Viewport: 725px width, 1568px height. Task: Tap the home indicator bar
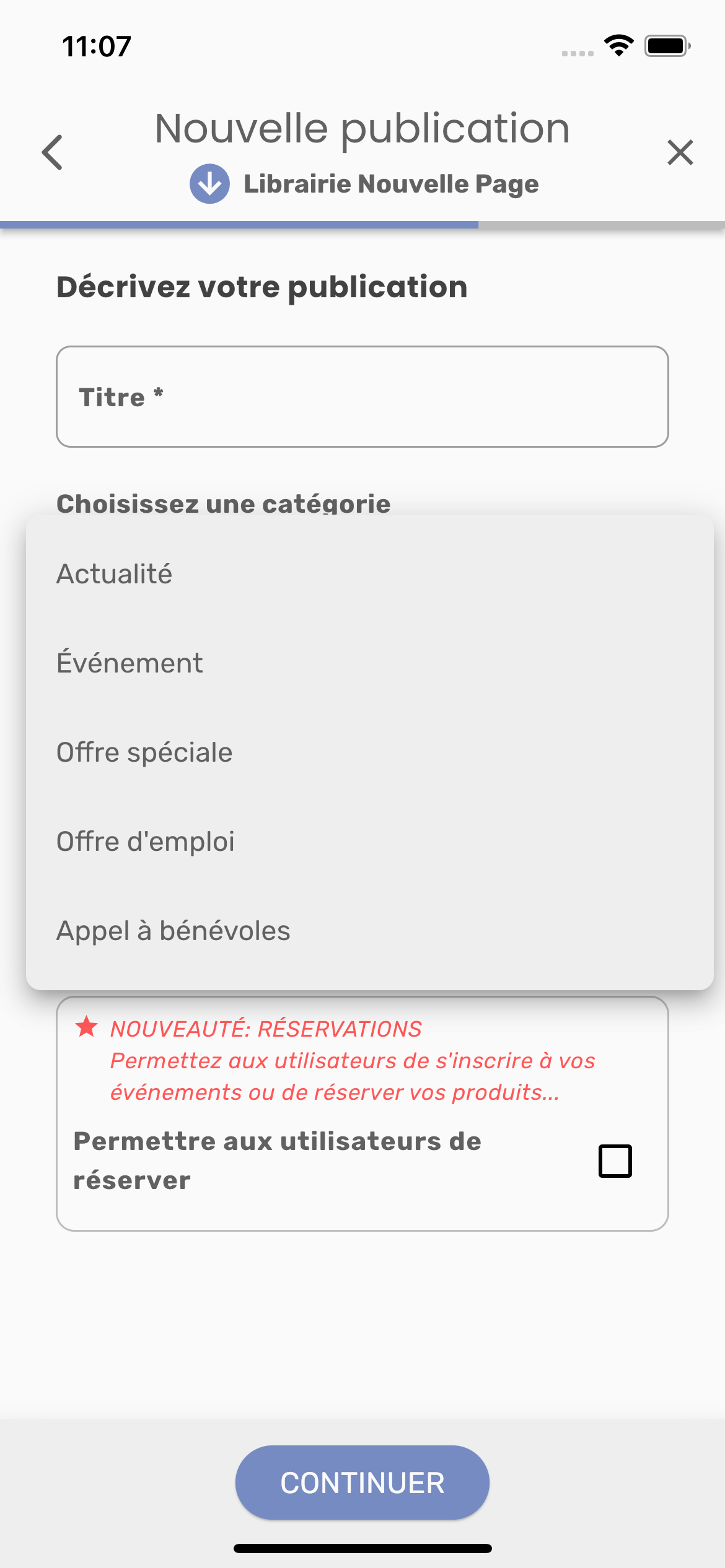tap(362, 1549)
